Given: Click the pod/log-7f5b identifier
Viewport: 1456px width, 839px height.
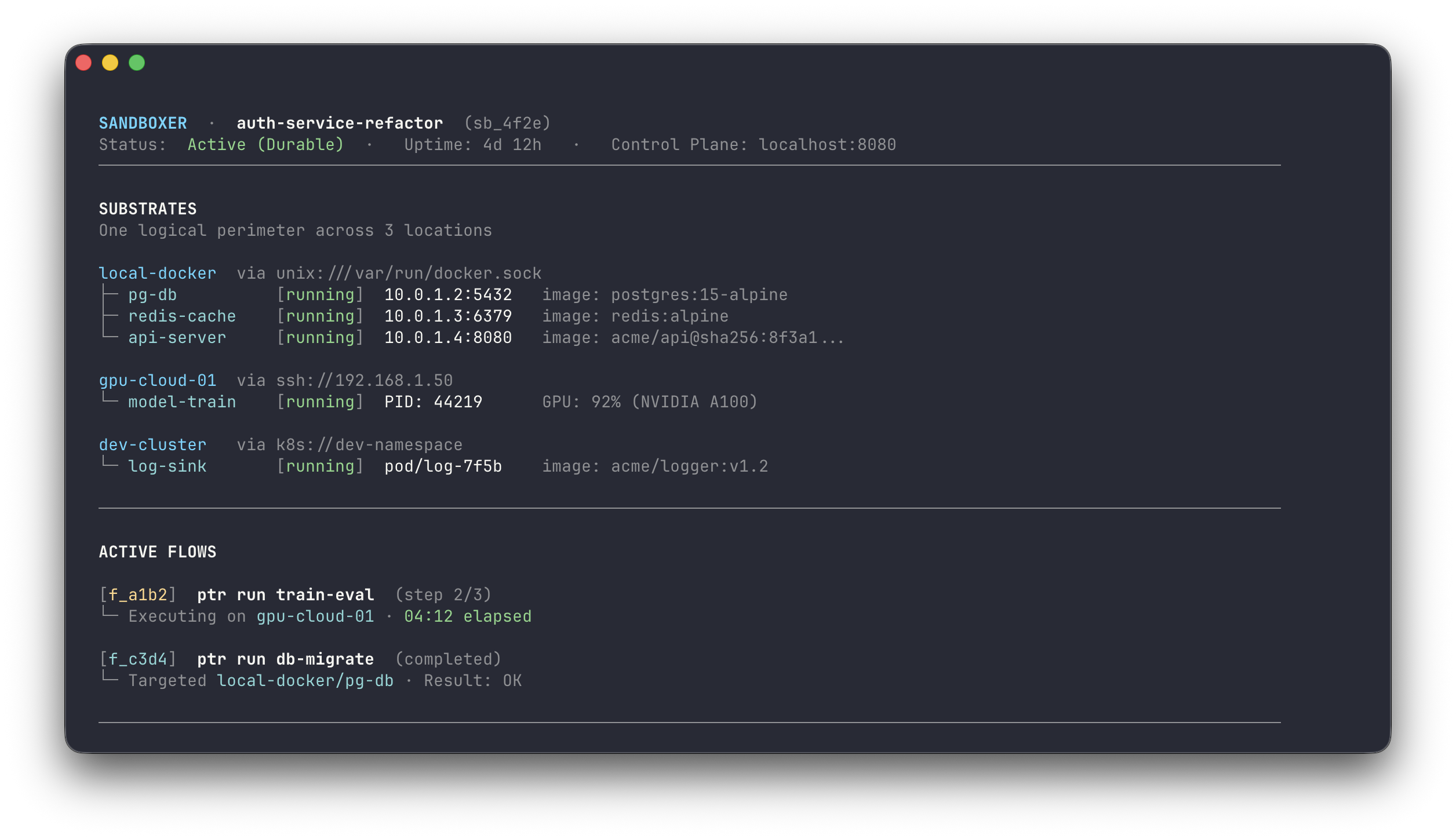Looking at the screenshot, I should pyautogui.click(x=443, y=466).
